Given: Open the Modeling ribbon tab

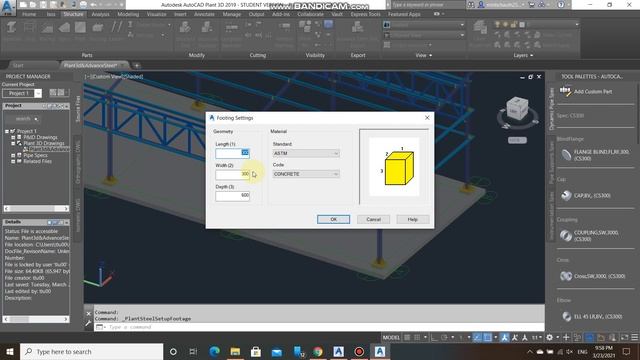Looking at the screenshot, I should click(x=128, y=14).
